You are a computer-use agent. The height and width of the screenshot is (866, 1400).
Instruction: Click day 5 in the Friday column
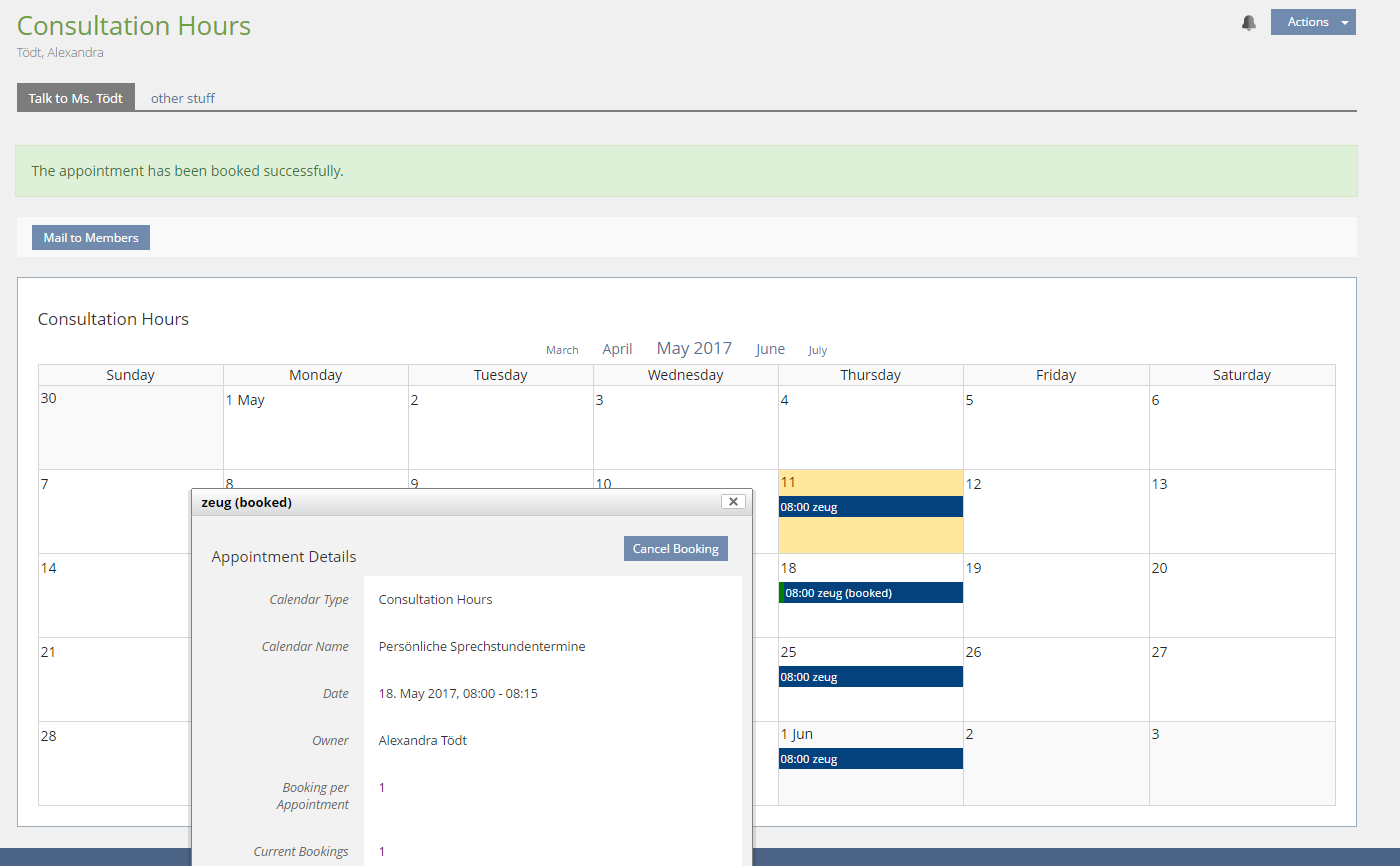[x=1055, y=427]
